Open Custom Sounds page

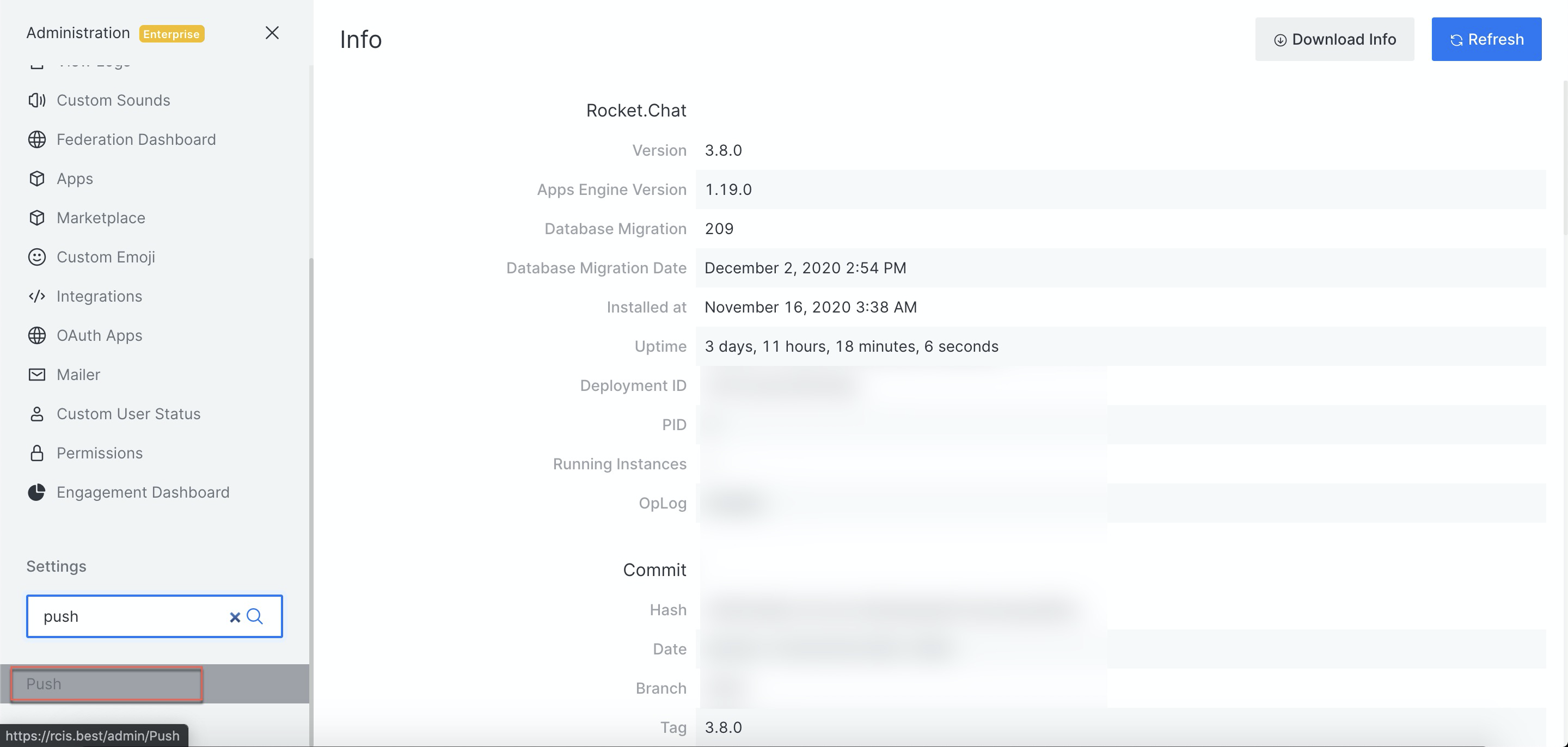[x=113, y=100]
